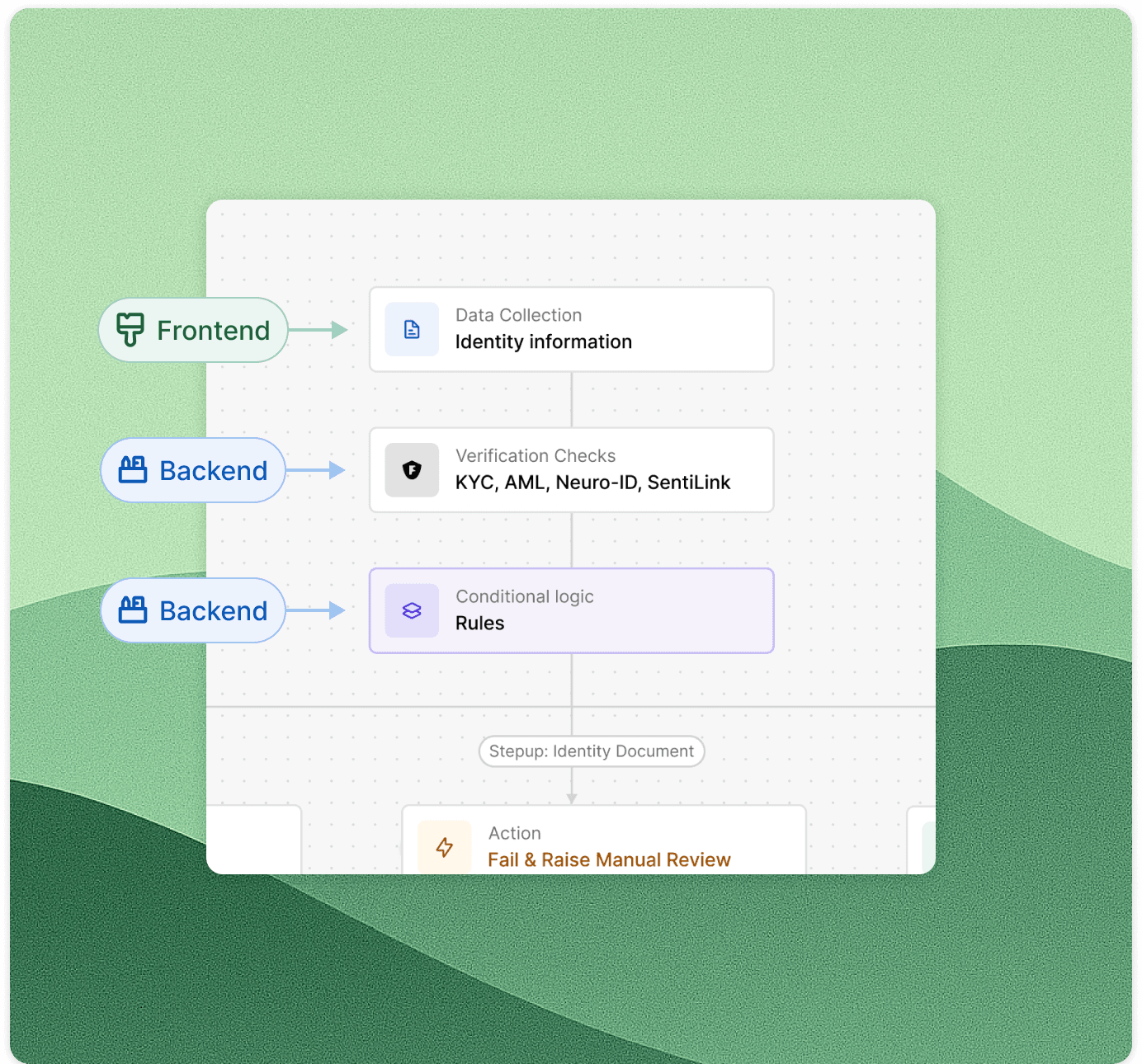Click the lightning bolt icon in the Action node
This screenshot has width=1142, height=1064.
coord(445,847)
